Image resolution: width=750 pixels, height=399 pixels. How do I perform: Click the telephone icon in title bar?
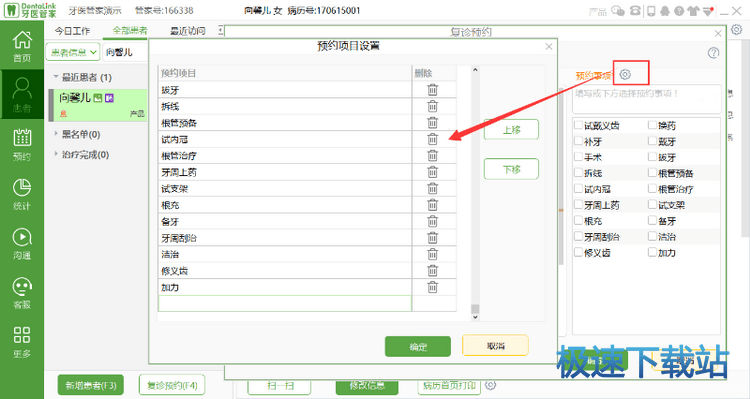[635, 11]
